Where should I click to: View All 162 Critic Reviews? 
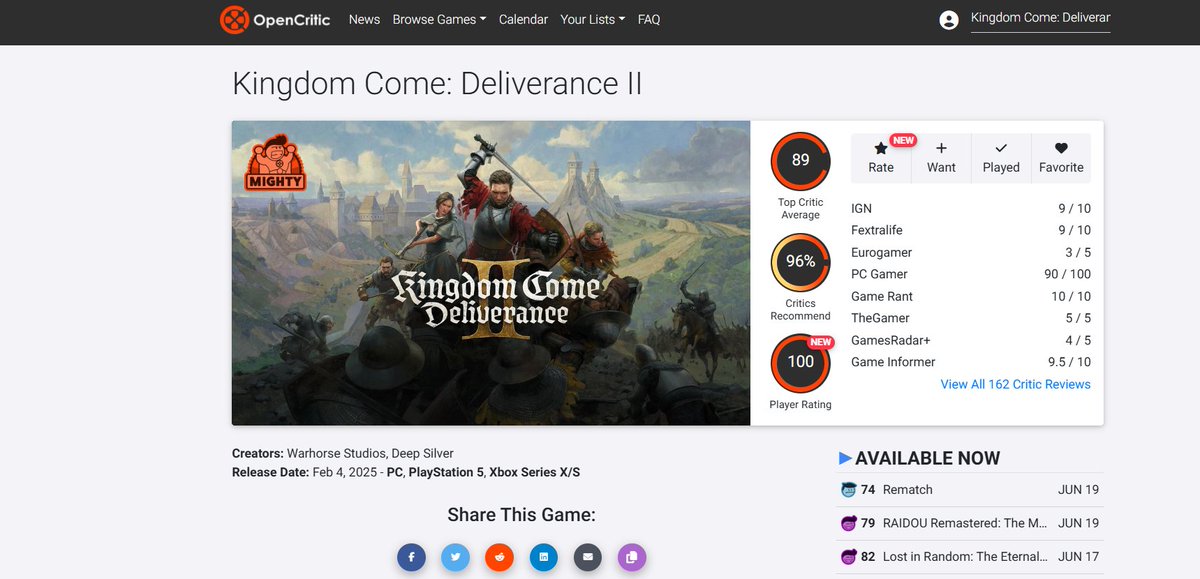(1016, 384)
